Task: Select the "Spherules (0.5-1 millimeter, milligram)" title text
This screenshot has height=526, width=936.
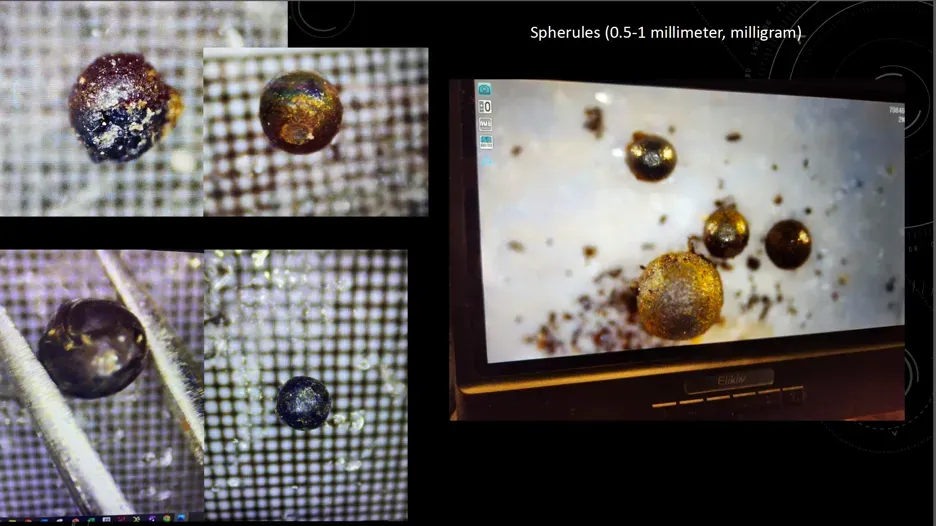Action: 665,33
